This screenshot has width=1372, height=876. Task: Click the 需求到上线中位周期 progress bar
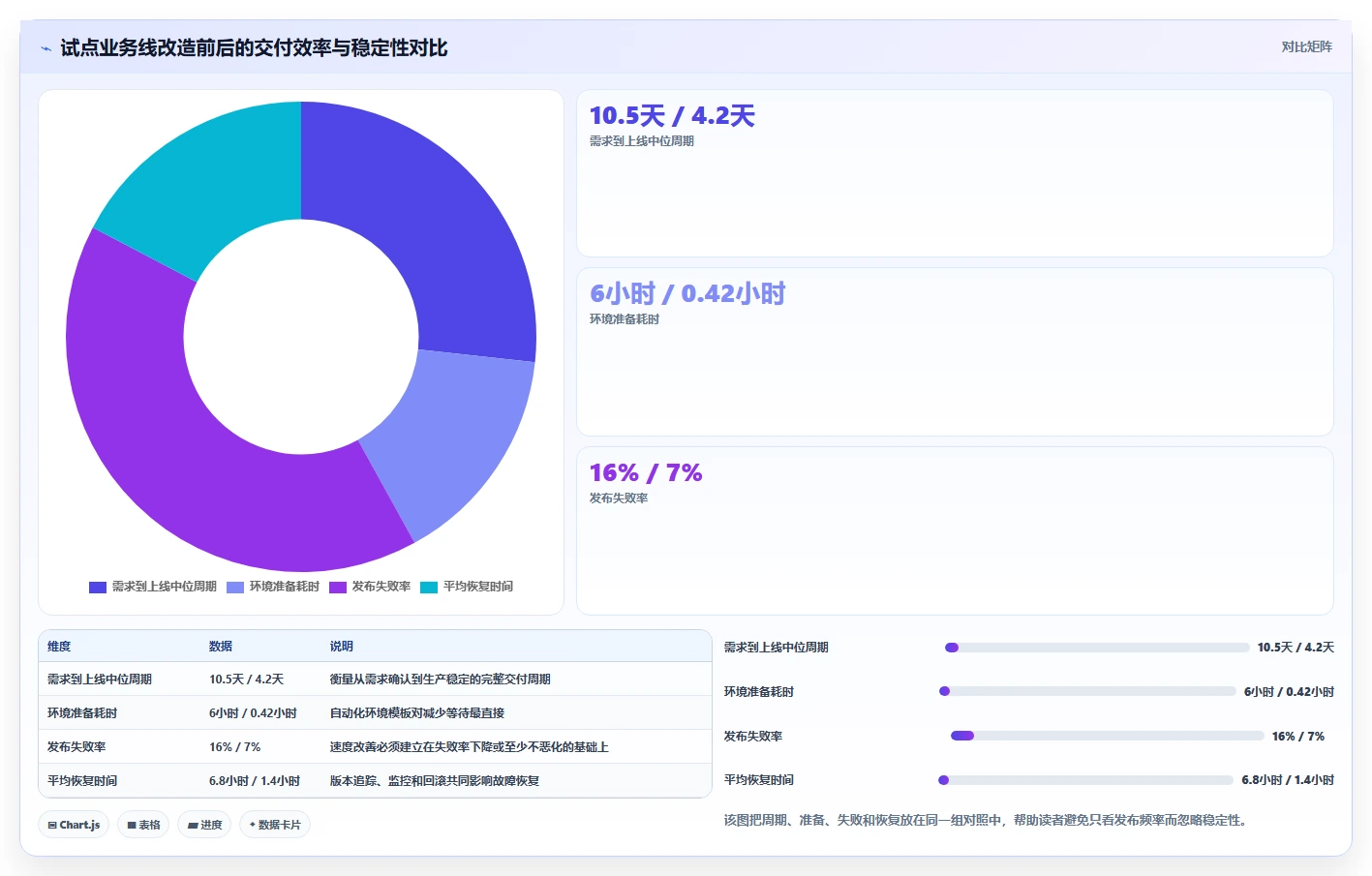point(1097,648)
